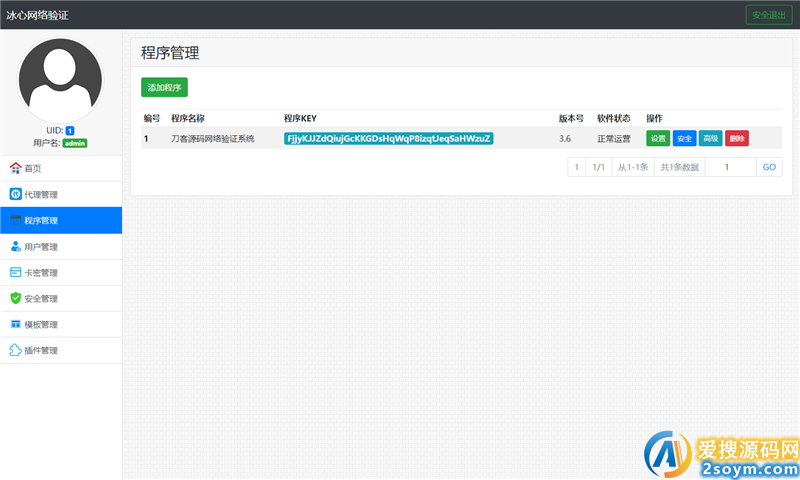Screen dimensions: 800x480
Task: Click the program KEY badge FjjyKJJZdQiuj...
Action: tap(388, 138)
